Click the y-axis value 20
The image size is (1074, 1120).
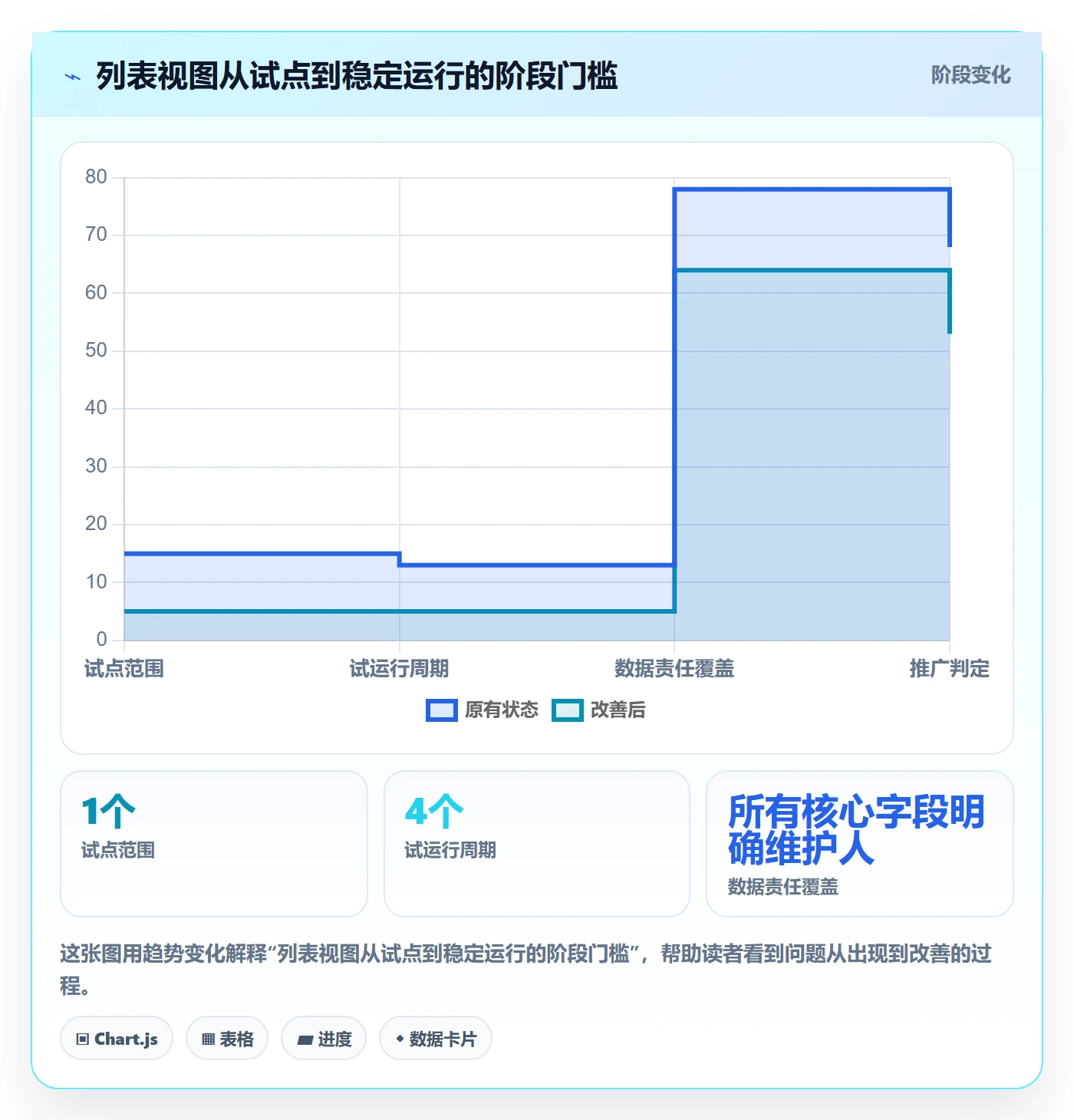pos(96,524)
